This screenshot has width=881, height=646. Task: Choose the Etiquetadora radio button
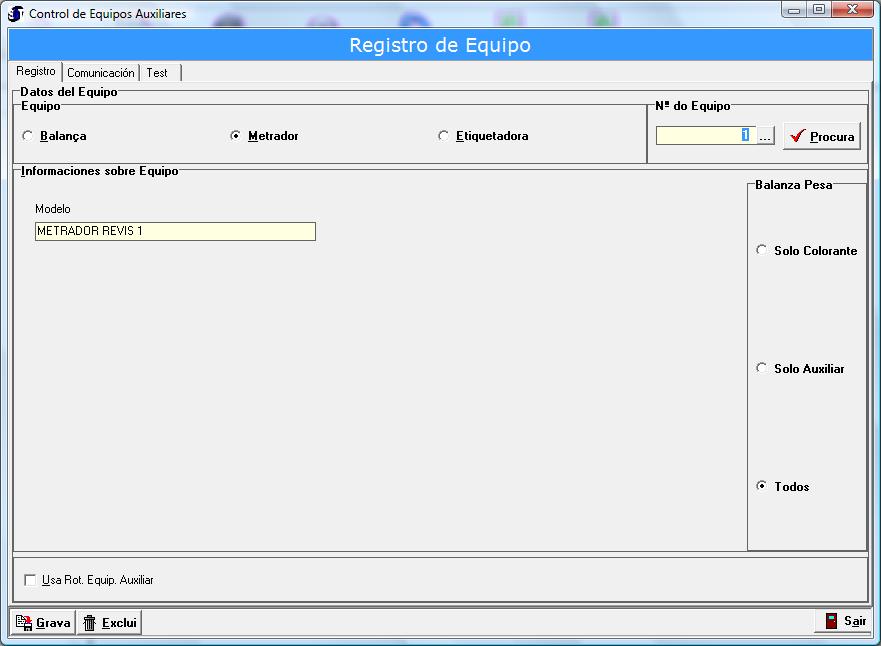(443, 136)
